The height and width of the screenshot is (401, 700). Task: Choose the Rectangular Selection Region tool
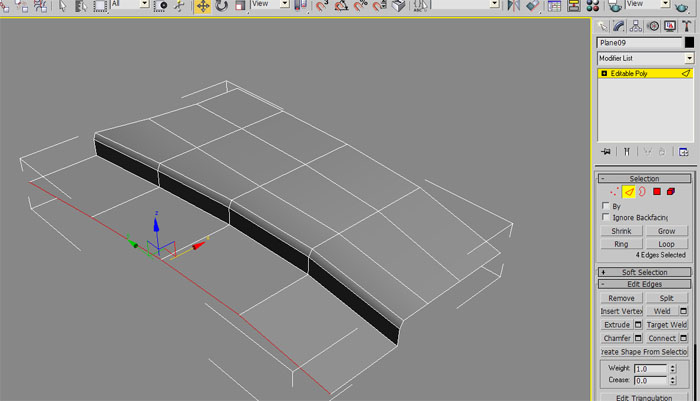pos(100,6)
